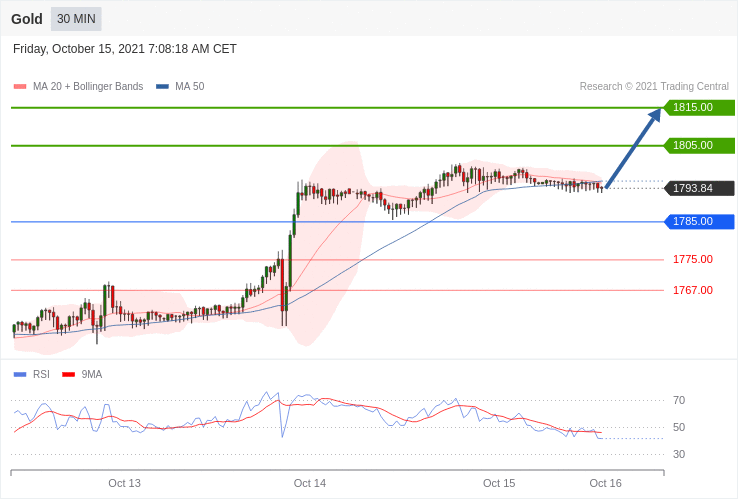Click the Gold chart title
The height and width of the screenshot is (500, 738).
(27, 19)
